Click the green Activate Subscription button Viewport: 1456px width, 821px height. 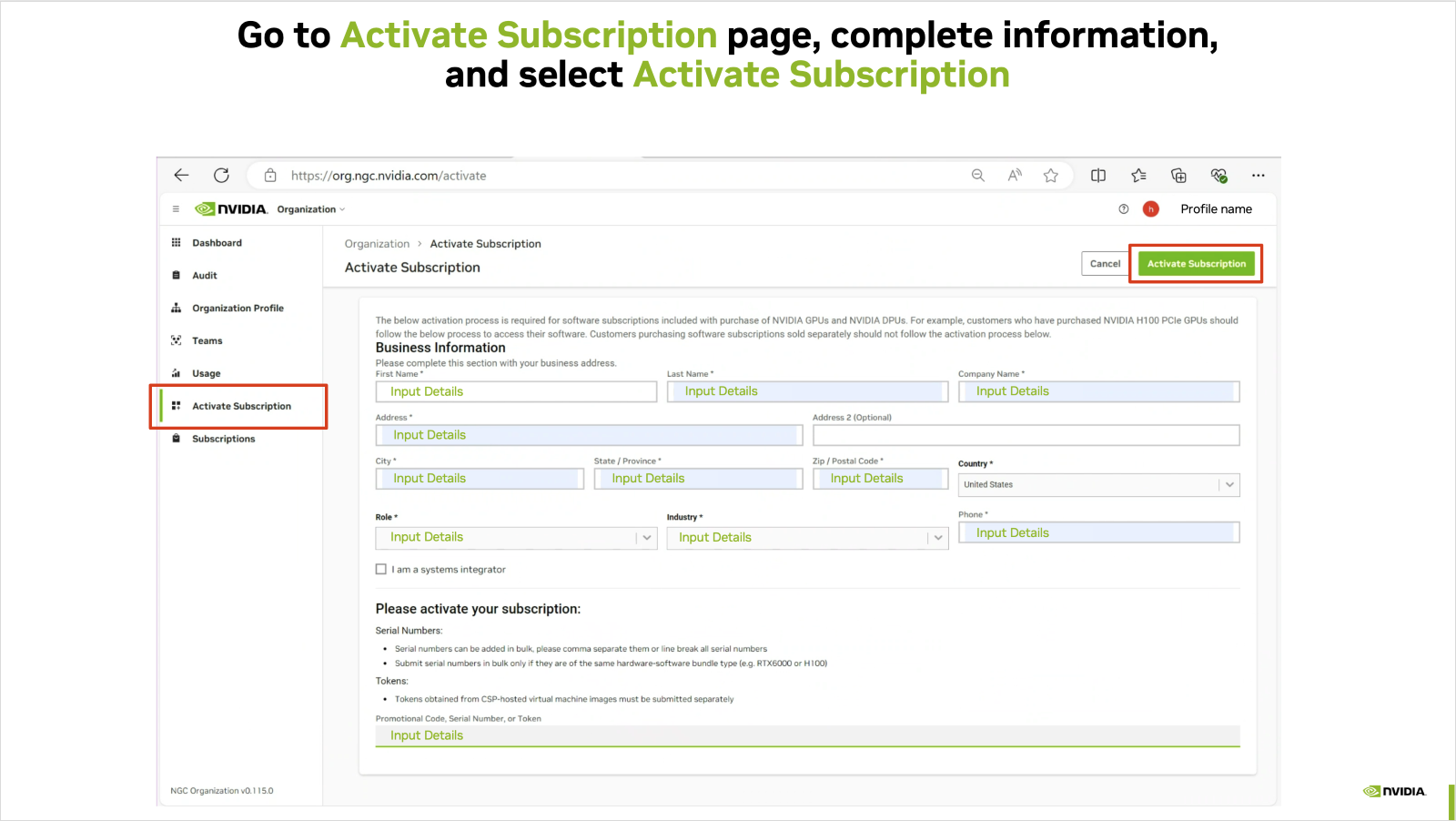pos(1196,264)
